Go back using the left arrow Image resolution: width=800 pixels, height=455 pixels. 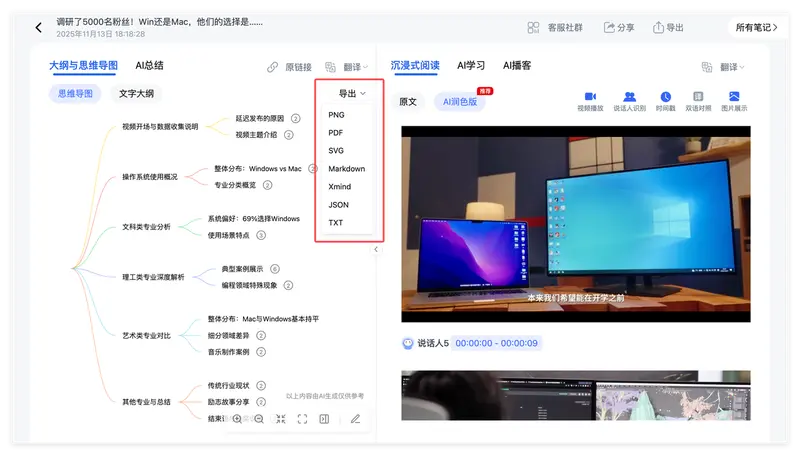(39, 27)
